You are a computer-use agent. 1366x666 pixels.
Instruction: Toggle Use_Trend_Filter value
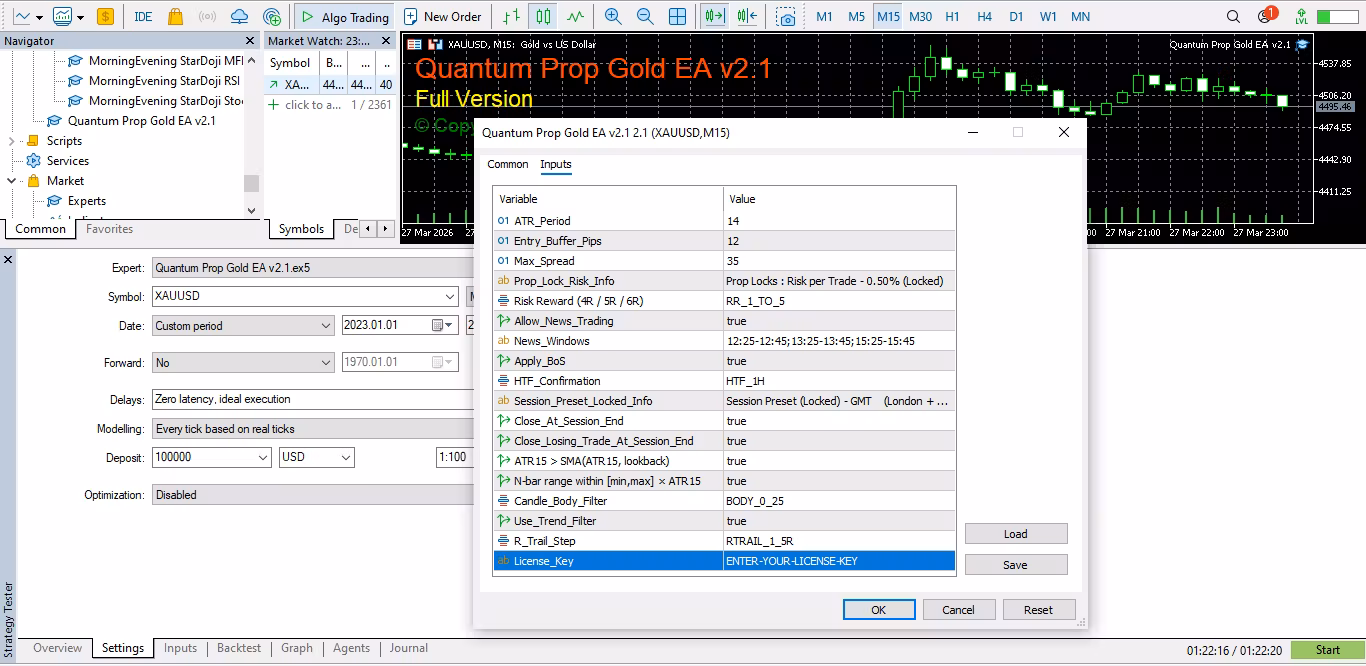839,521
